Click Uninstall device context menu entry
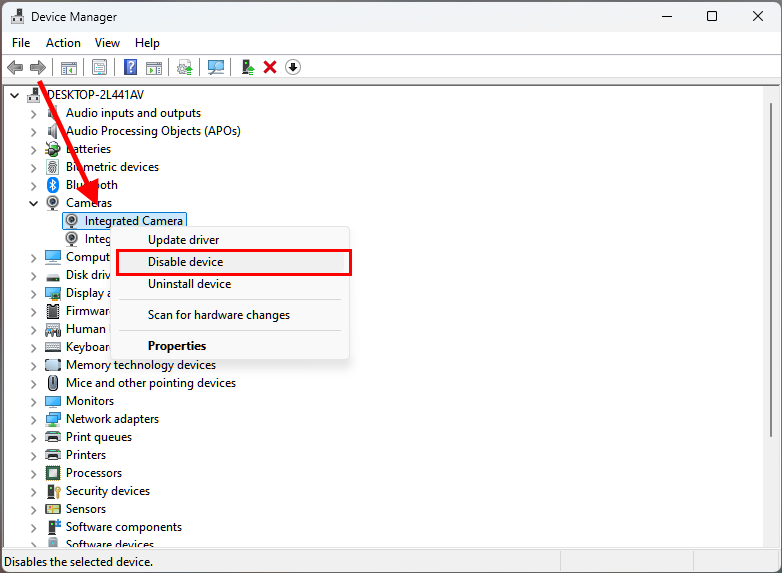Viewport: 782px width, 573px height. pos(190,284)
